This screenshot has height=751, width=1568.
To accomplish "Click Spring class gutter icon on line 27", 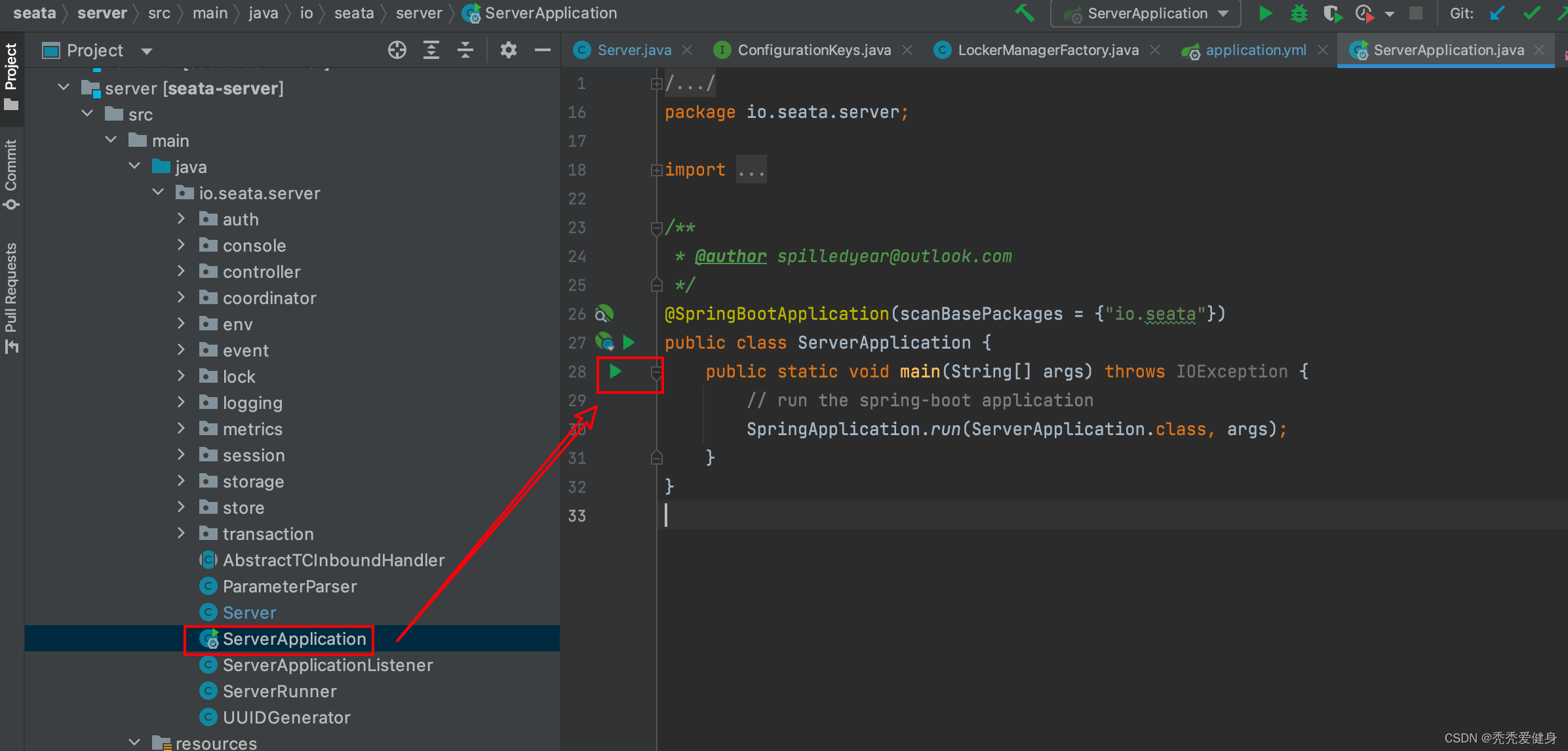I will [604, 342].
